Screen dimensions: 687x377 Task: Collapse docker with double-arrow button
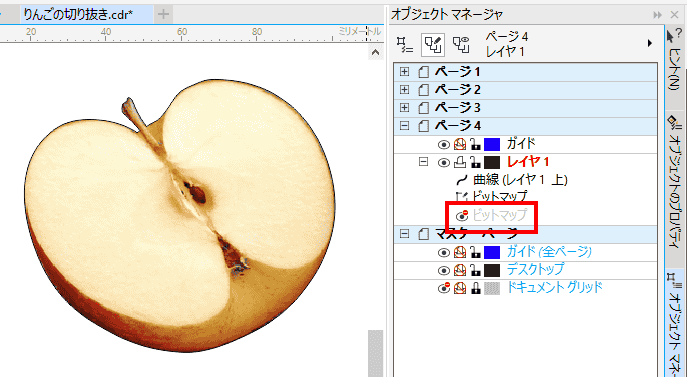(x=658, y=15)
